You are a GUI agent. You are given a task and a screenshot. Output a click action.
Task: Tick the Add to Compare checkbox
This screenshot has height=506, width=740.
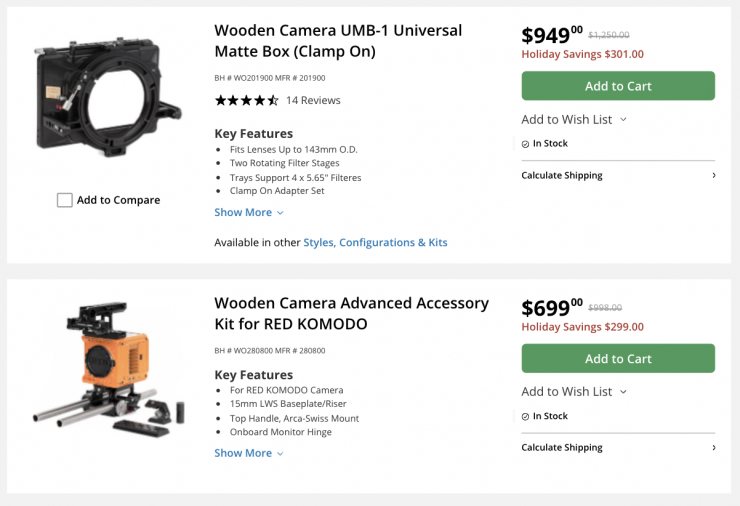[x=65, y=200]
